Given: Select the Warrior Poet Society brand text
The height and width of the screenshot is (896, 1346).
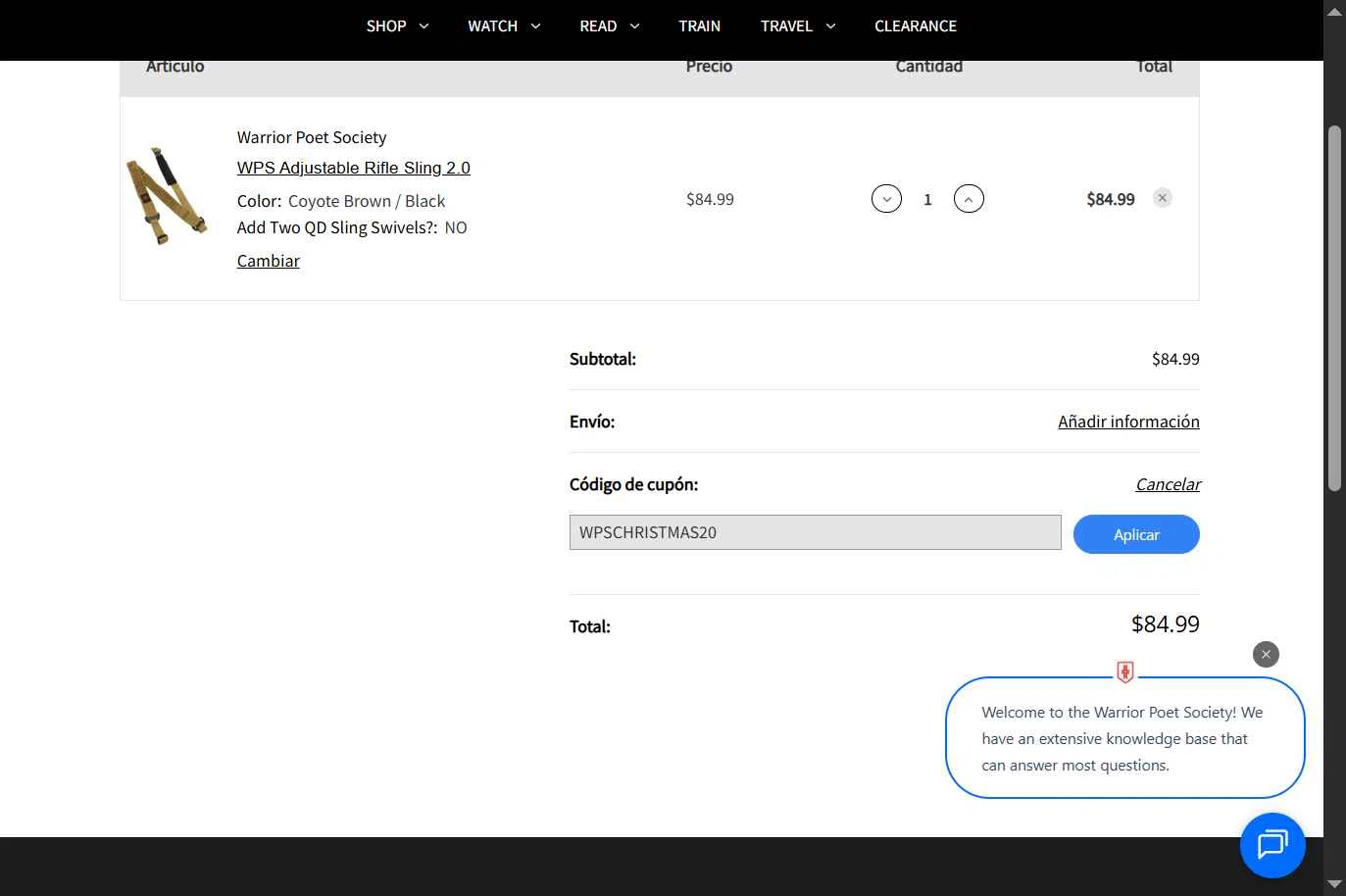Looking at the screenshot, I should pos(312,137).
